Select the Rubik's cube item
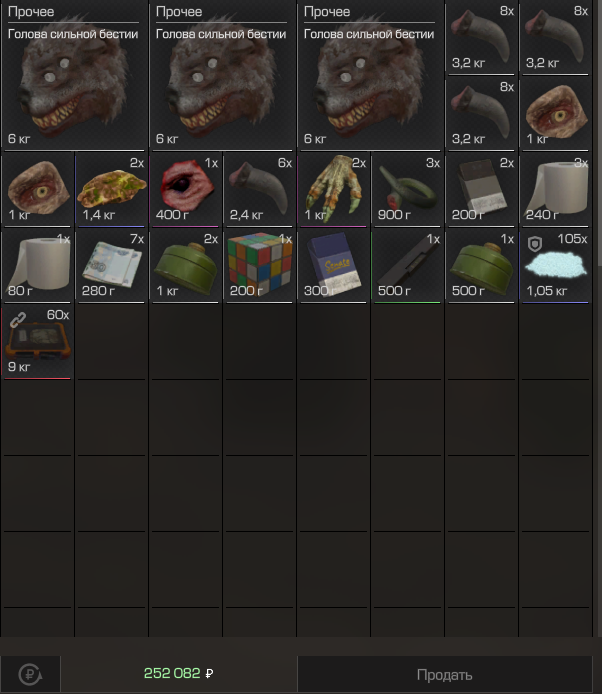602x694 pixels. tap(259, 266)
